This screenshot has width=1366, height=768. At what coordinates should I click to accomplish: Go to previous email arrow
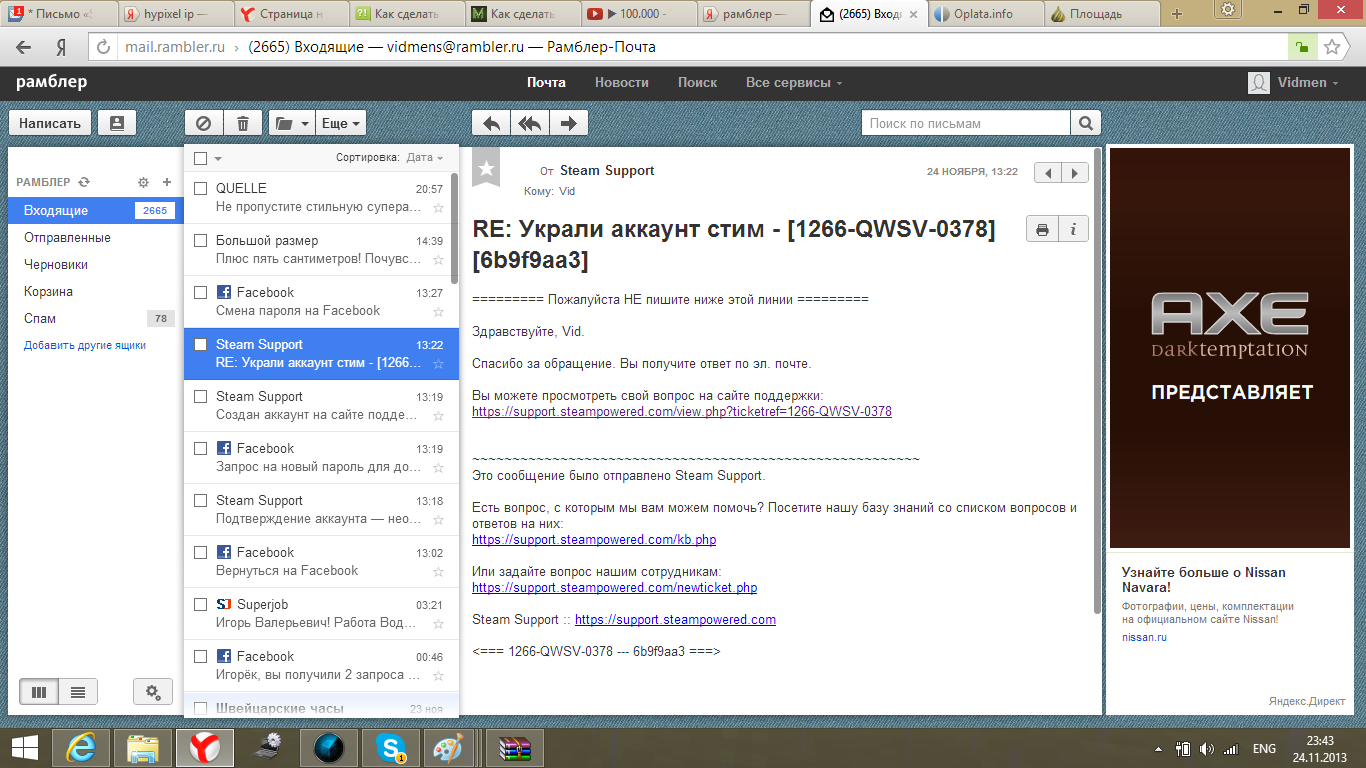click(1047, 173)
